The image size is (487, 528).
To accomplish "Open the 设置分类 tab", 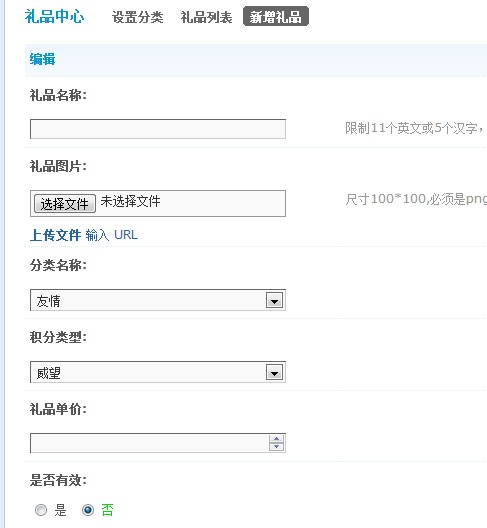I will point(137,17).
